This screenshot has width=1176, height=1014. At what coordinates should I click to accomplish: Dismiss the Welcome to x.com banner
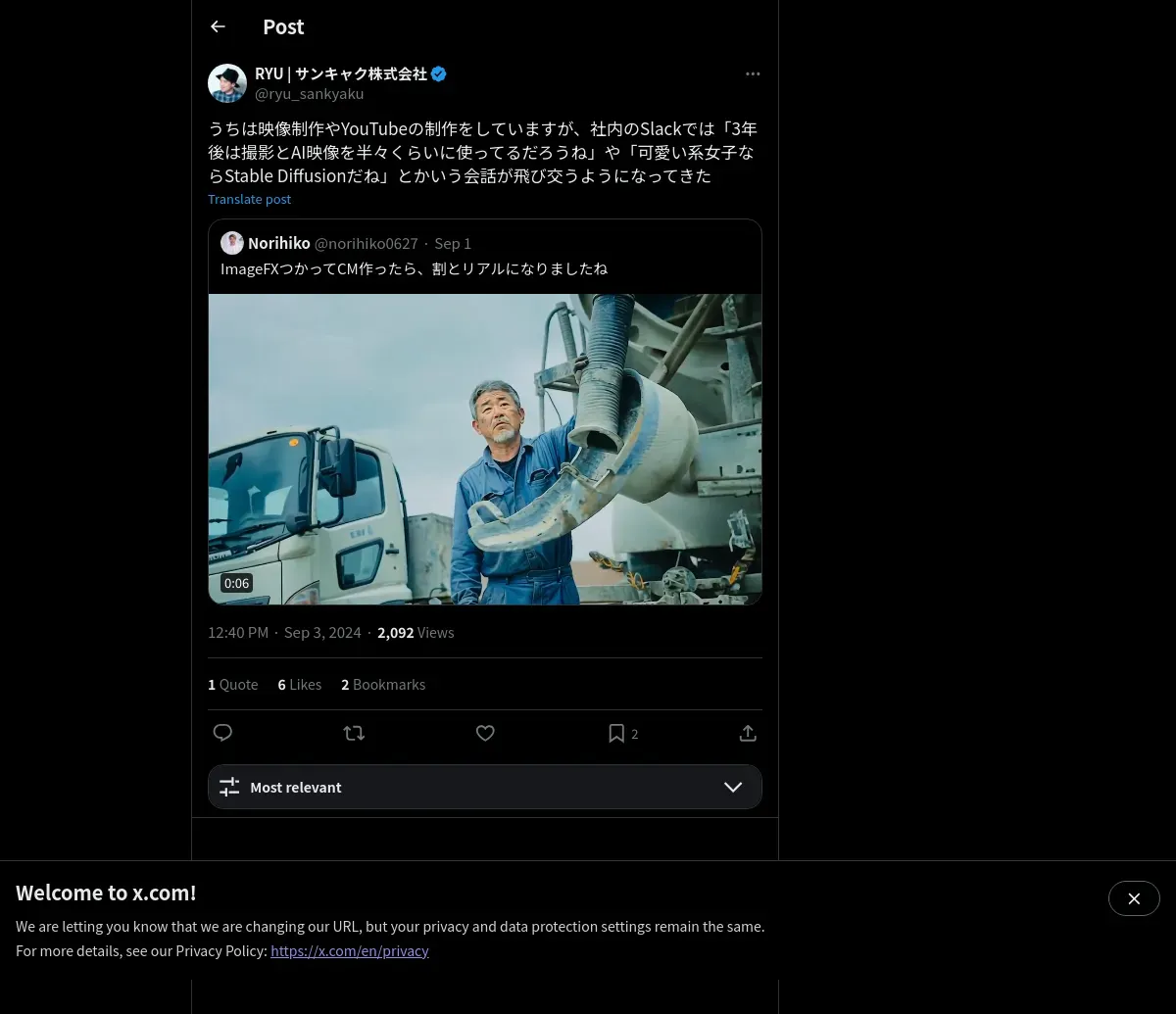click(x=1134, y=898)
